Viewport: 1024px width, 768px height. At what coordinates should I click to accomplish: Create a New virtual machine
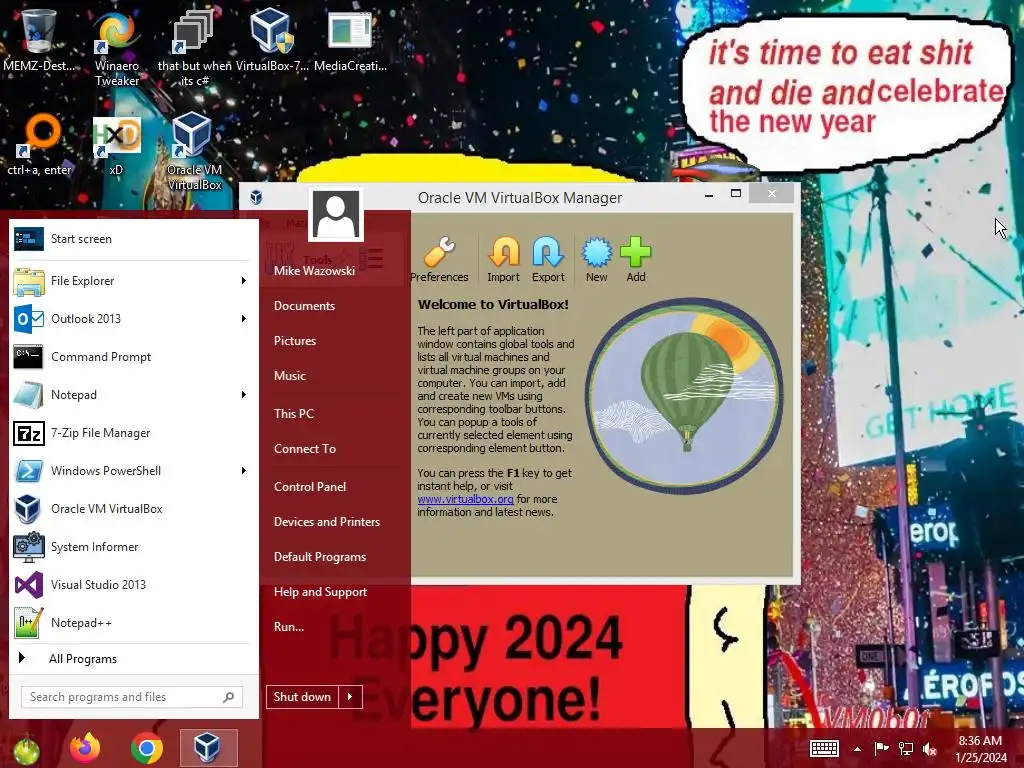tap(596, 260)
